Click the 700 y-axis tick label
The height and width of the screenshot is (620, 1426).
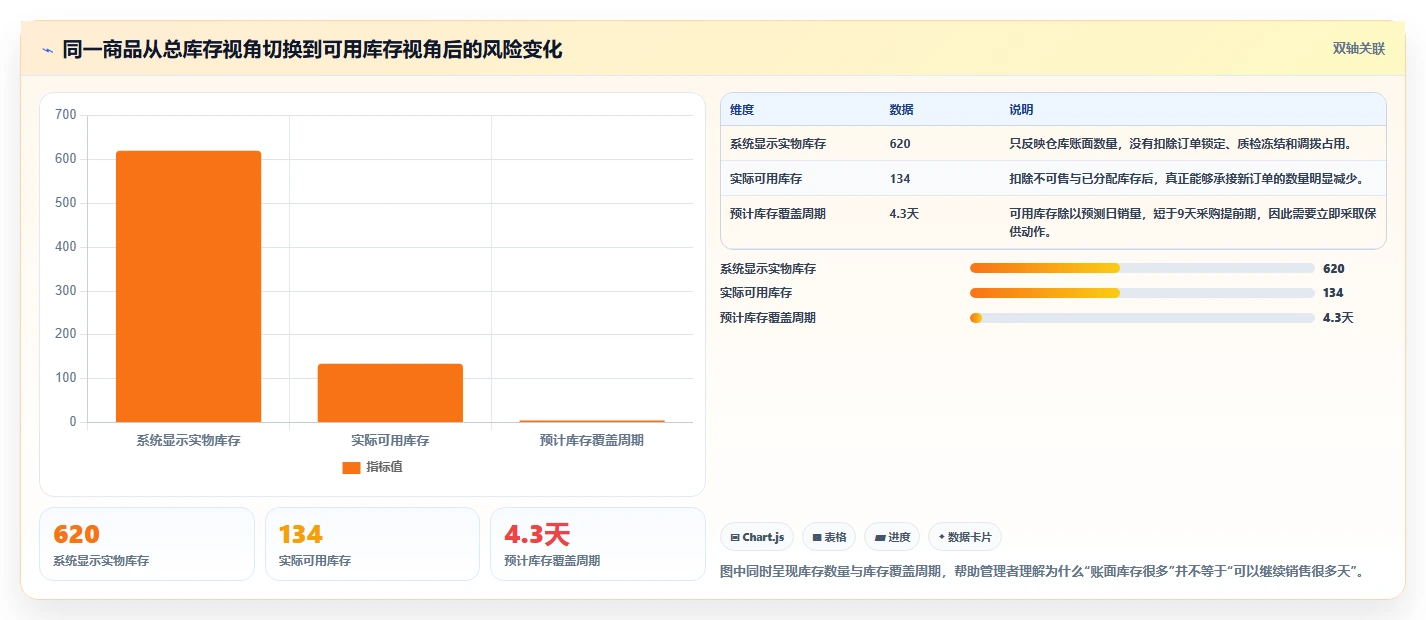coord(66,115)
